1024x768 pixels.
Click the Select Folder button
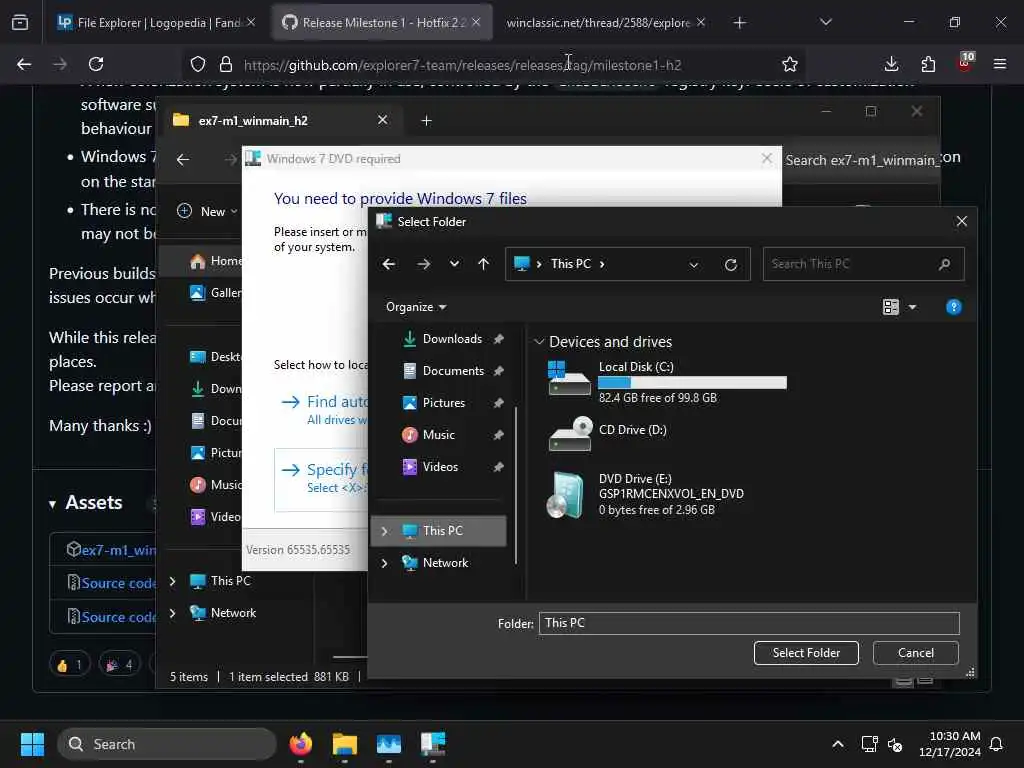[806, 653]
